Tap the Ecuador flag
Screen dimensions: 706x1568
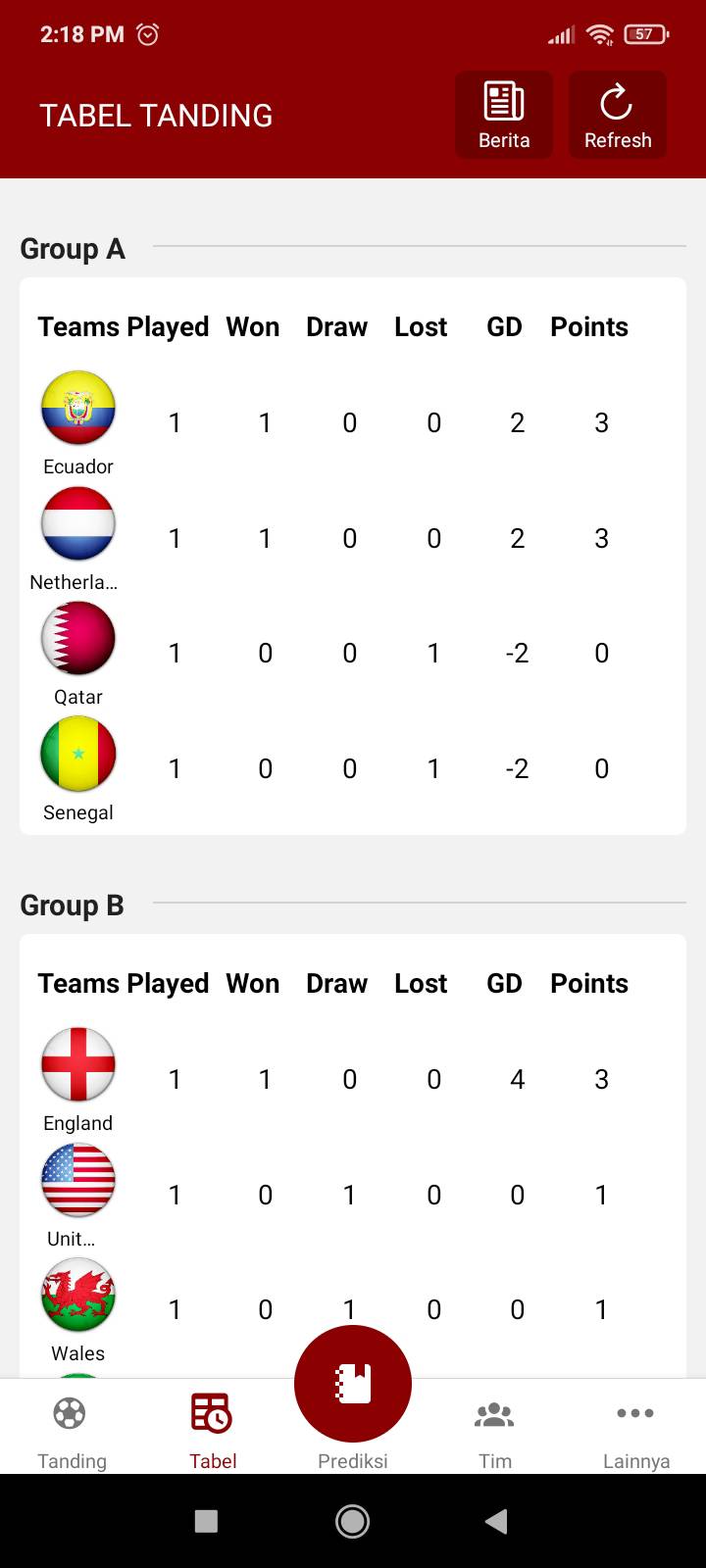78,408
